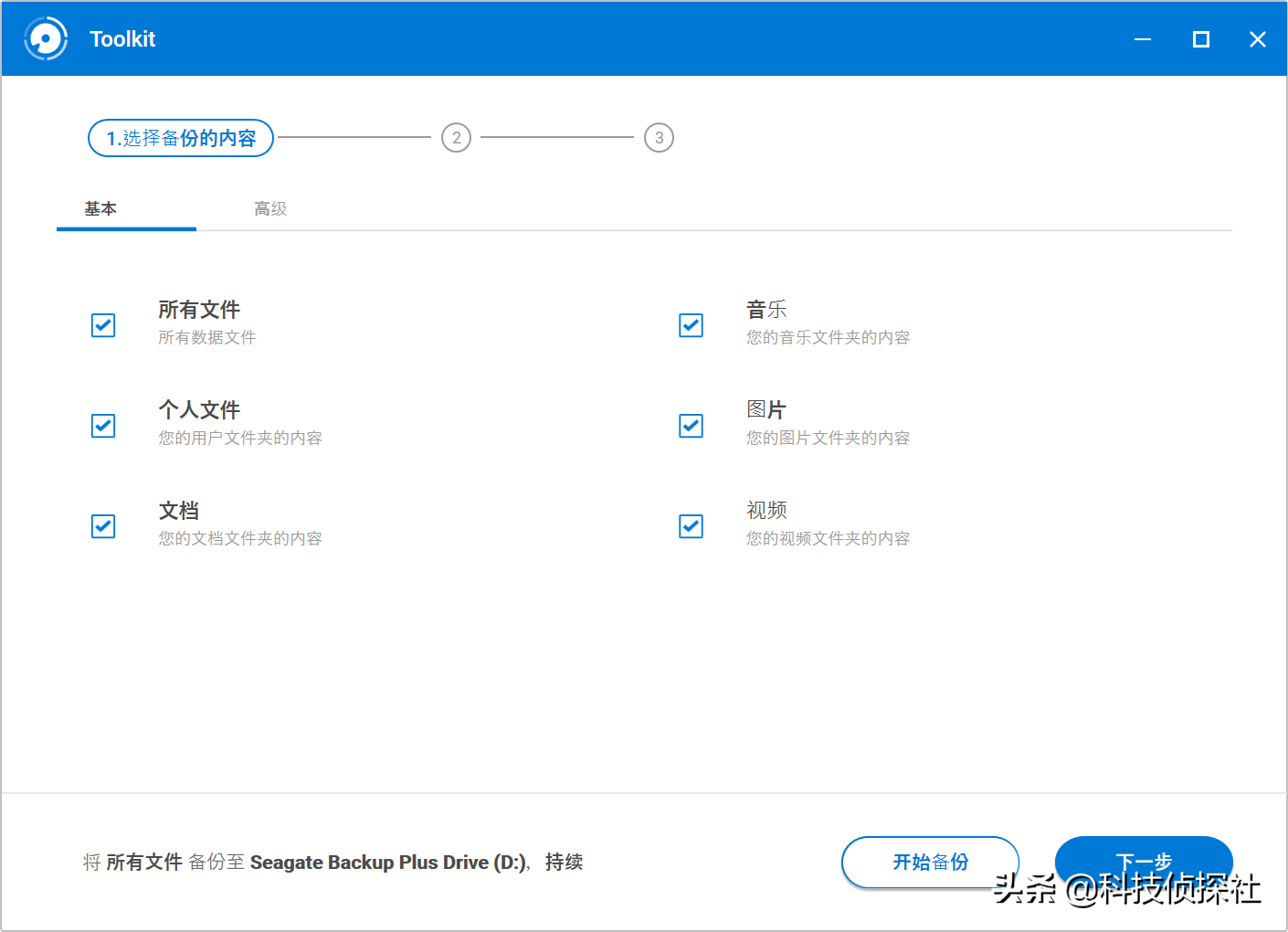Click the step 3 circle indicator

[659, 137]
